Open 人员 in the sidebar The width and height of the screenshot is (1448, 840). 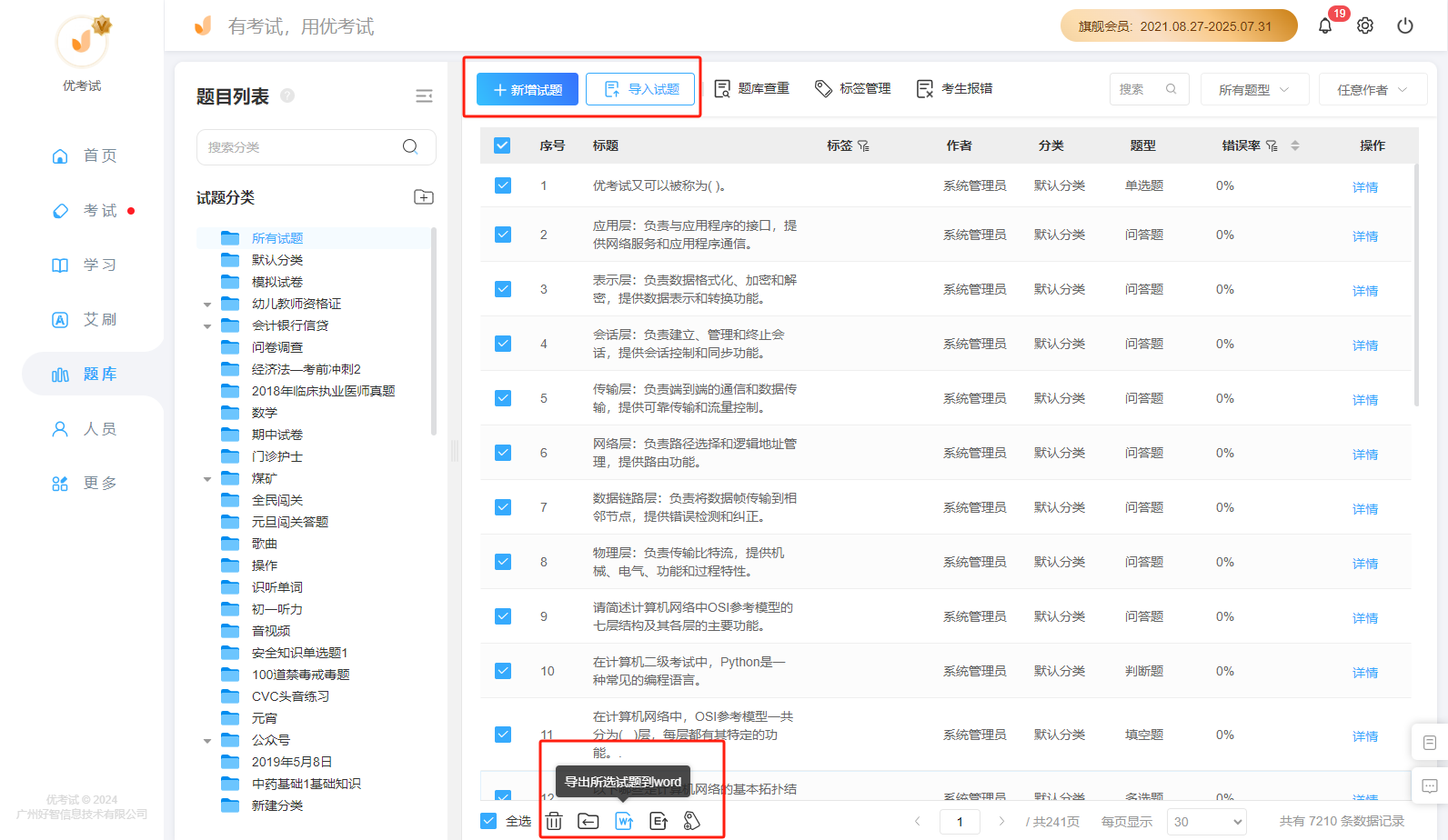pyautogui.click(x=84, y=428)
